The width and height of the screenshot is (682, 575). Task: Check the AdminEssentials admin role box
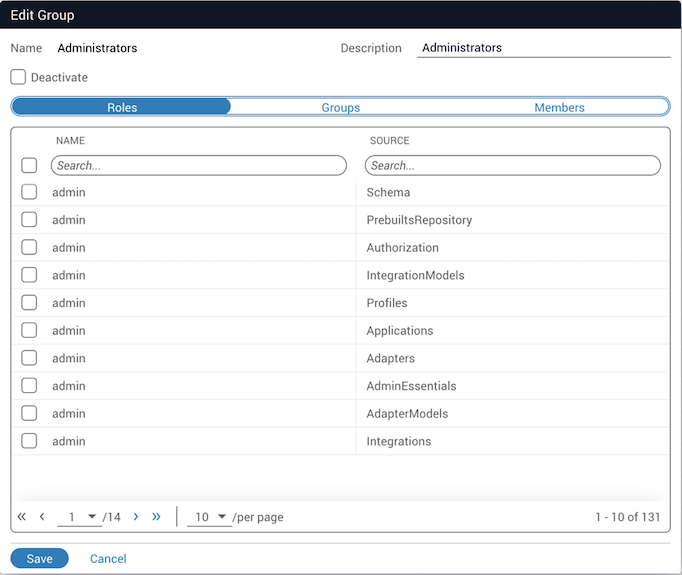(29, 386)
